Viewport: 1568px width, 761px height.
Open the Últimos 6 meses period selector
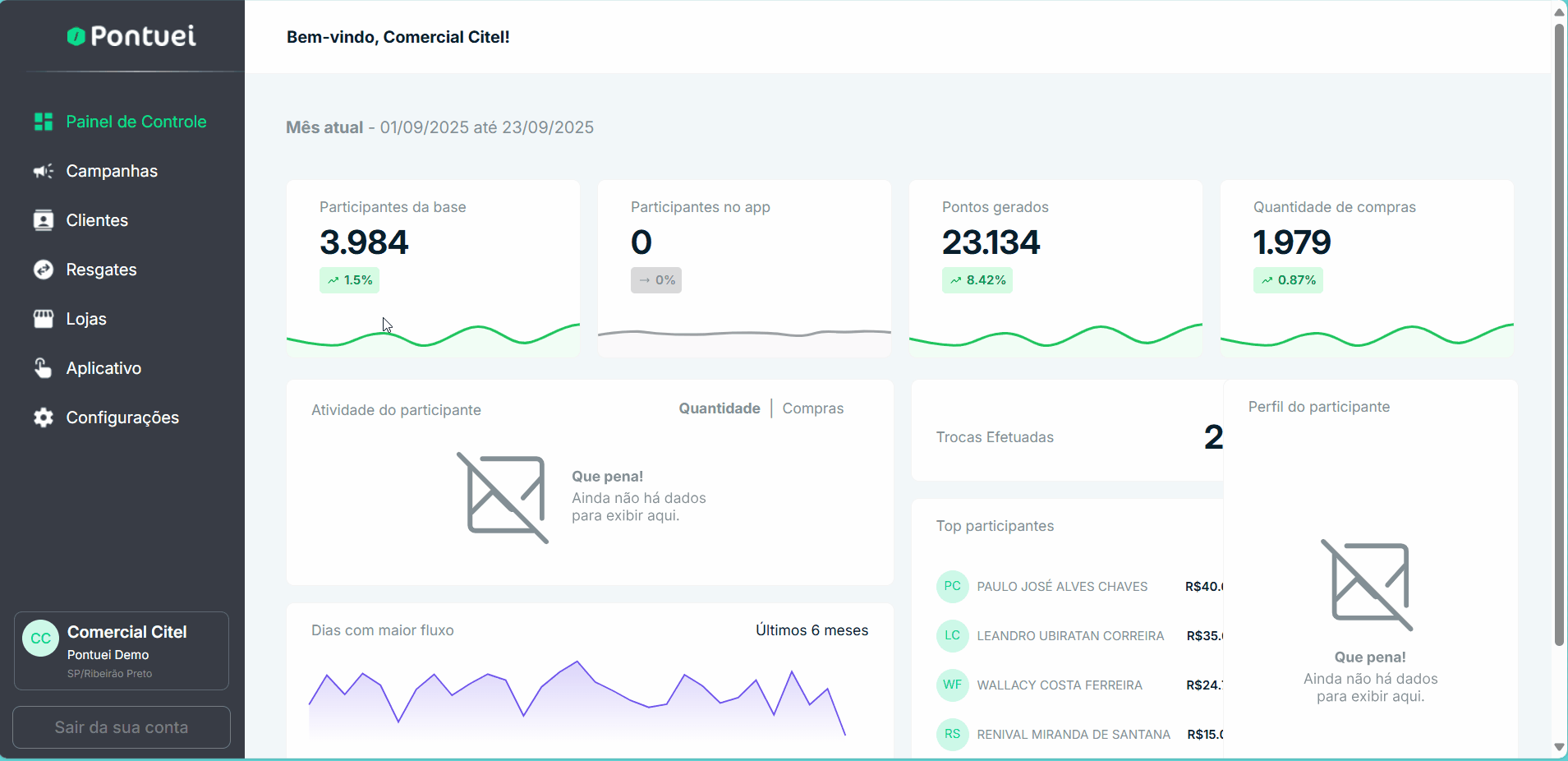point(812,630)
